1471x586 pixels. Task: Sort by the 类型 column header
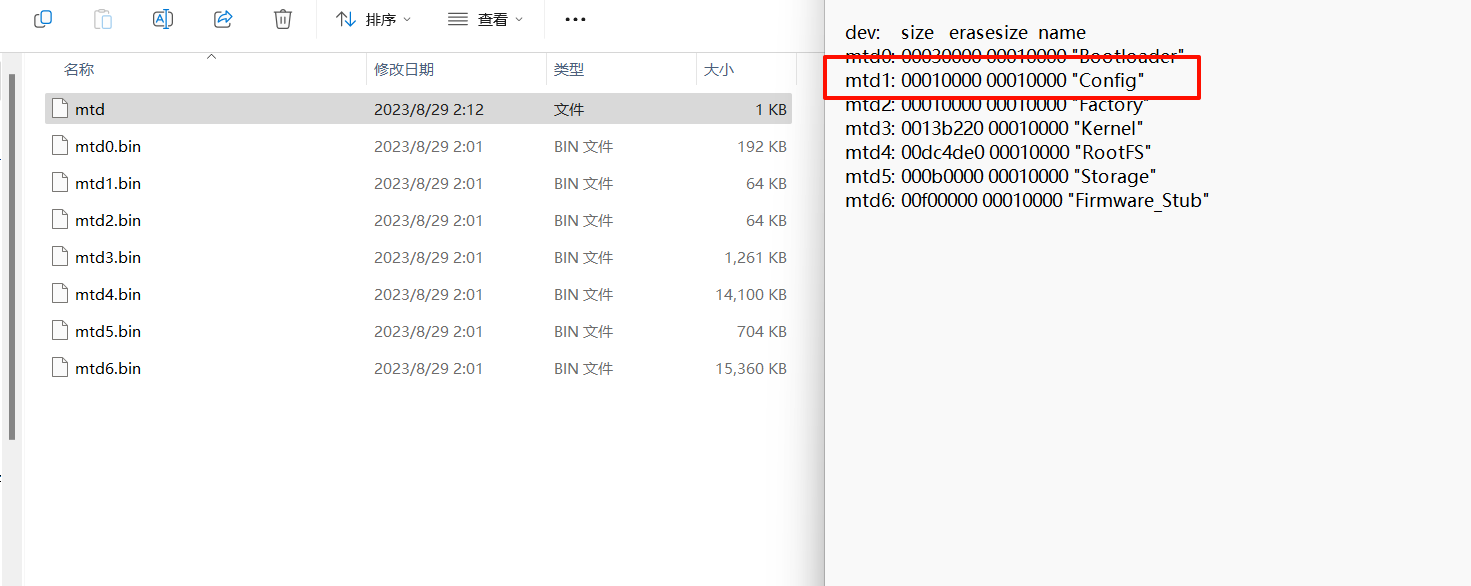[x=569, y=70]
